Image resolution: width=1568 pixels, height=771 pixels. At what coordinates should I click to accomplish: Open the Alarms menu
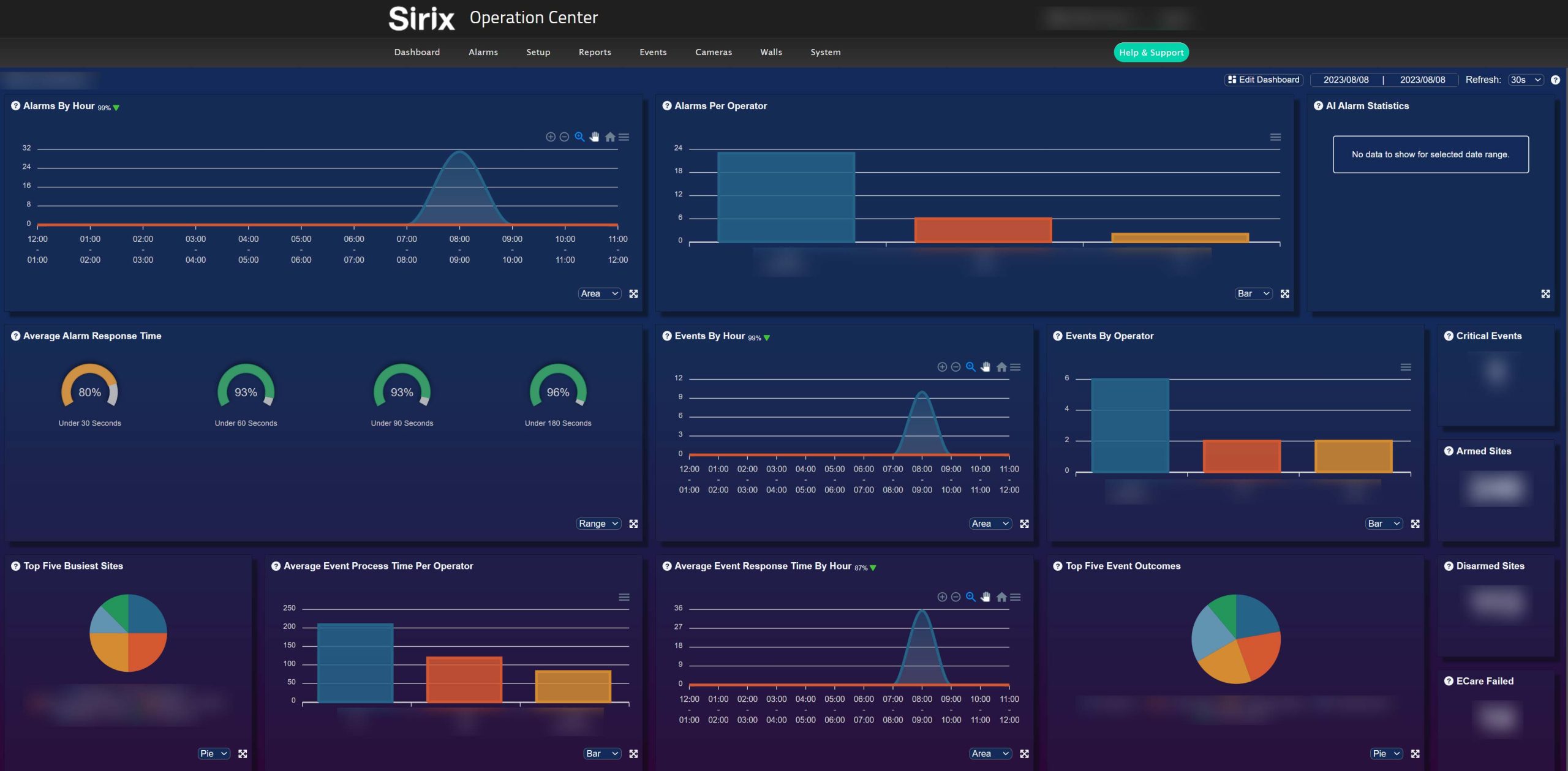(483, 53)
